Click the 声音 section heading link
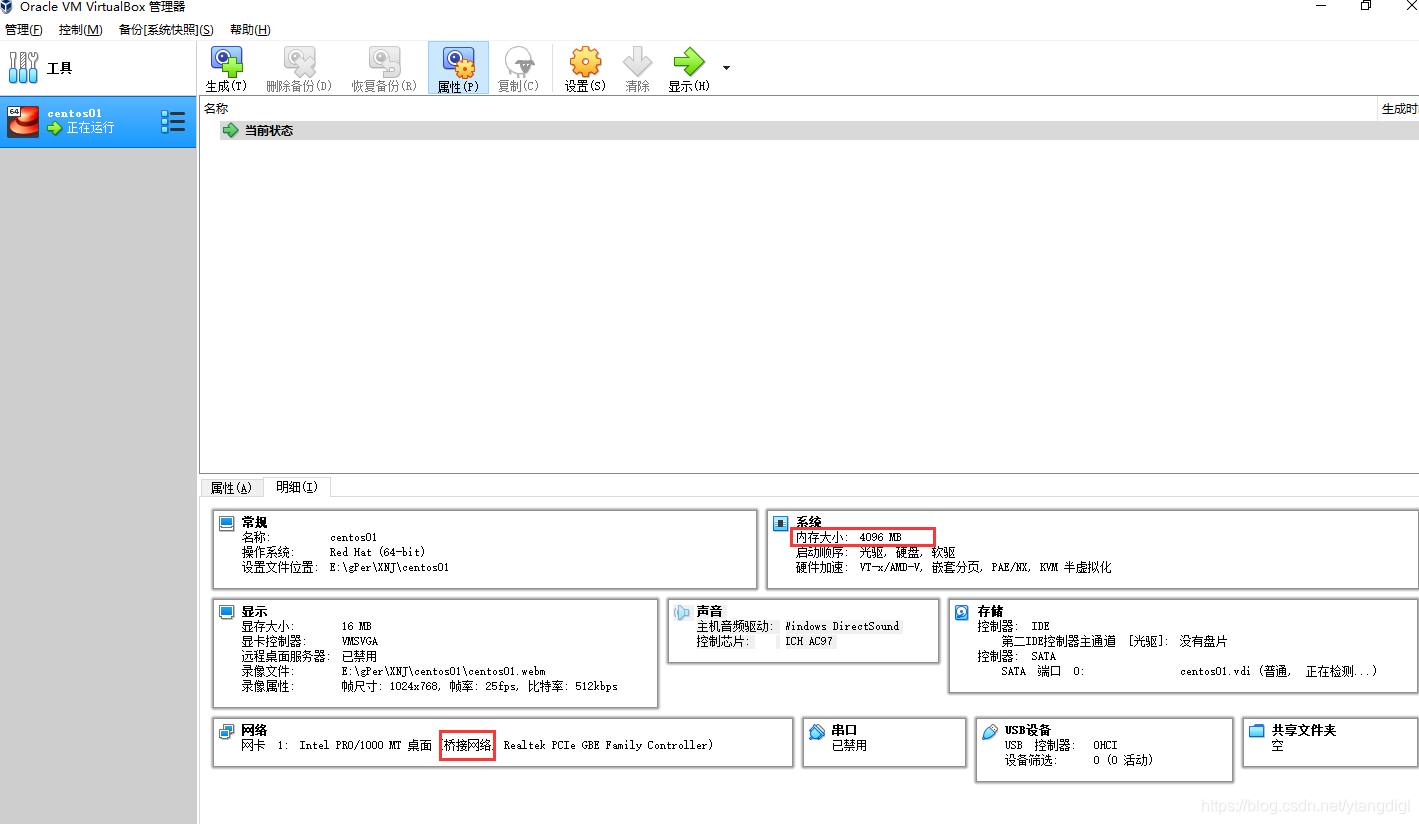Screen dimensions: 1419x824 click(710, 611)
